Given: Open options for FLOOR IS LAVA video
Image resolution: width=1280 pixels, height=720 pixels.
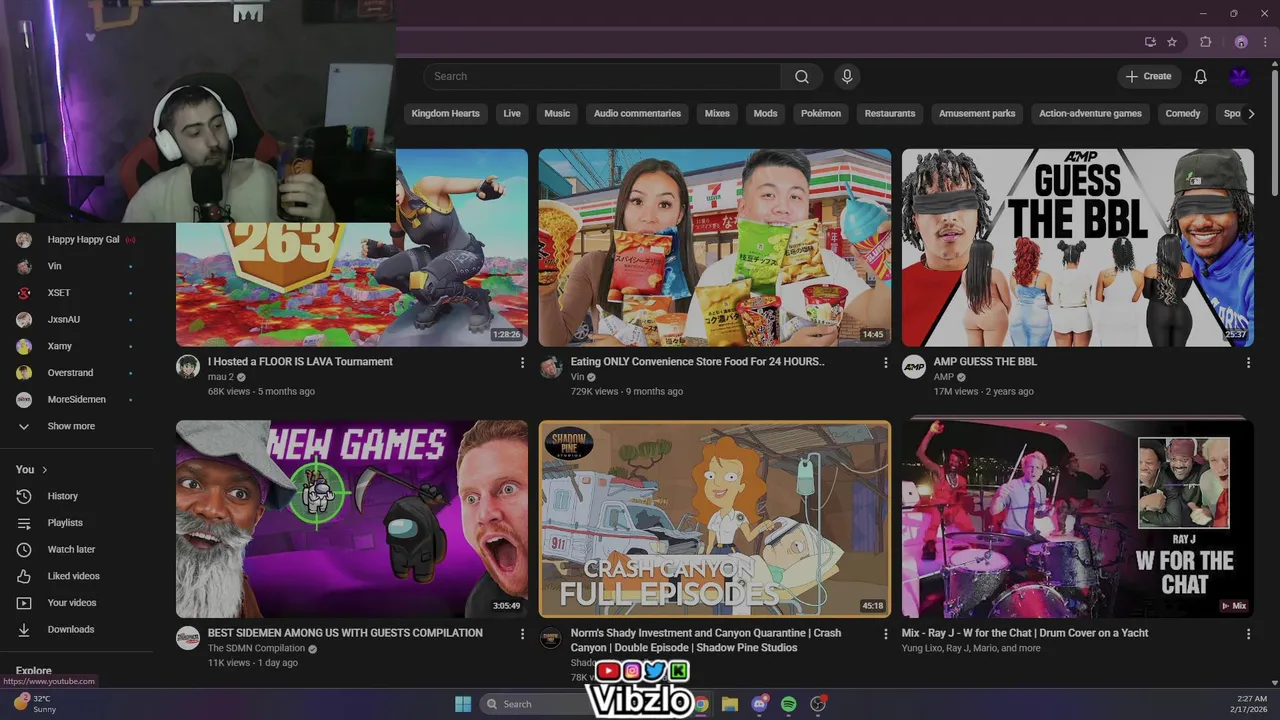Looking at the screenshot, I should (x=522, y=363).
